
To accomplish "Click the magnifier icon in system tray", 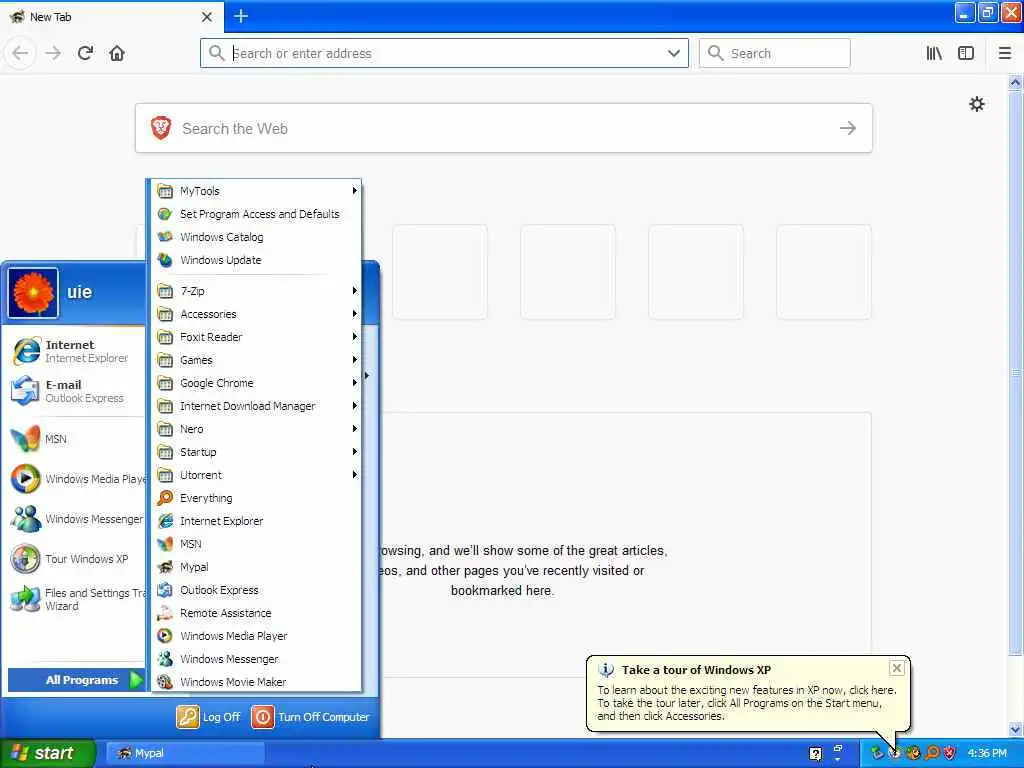I will click(x=932, y=753).
